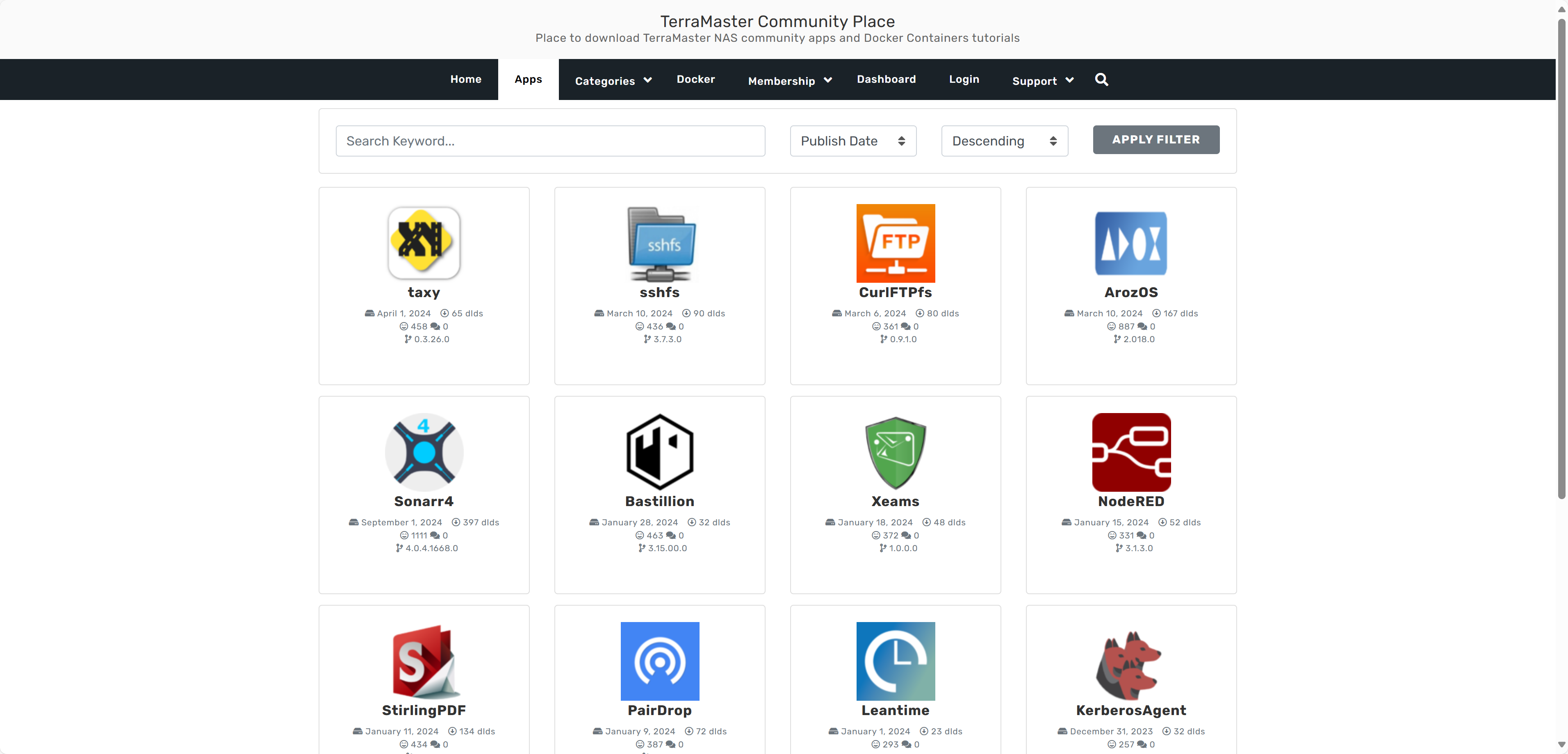Click date text September 1, 2024
Screen dimensions: 1568x754
(402, 522)
